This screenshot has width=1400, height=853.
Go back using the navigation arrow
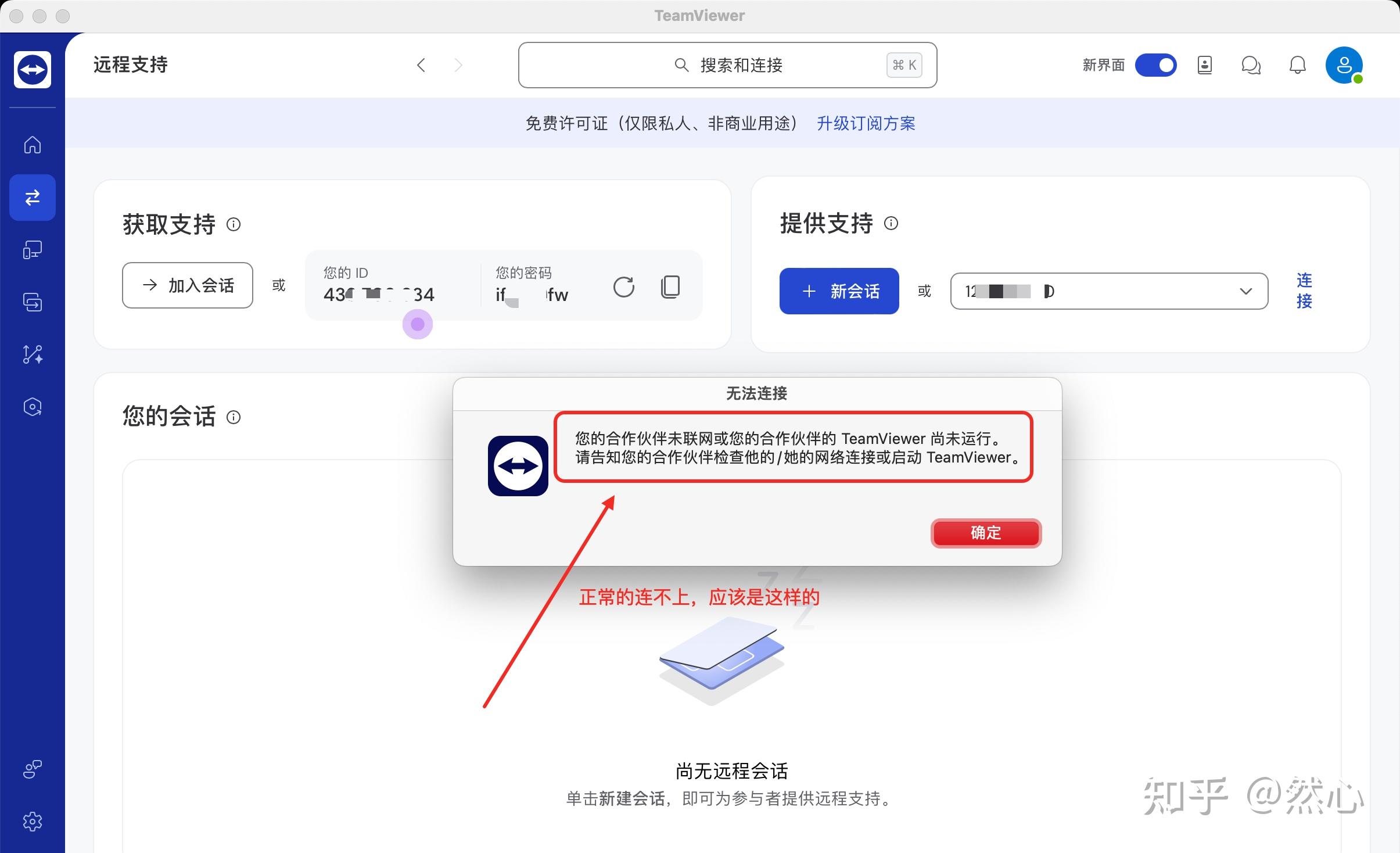(421, 65)
